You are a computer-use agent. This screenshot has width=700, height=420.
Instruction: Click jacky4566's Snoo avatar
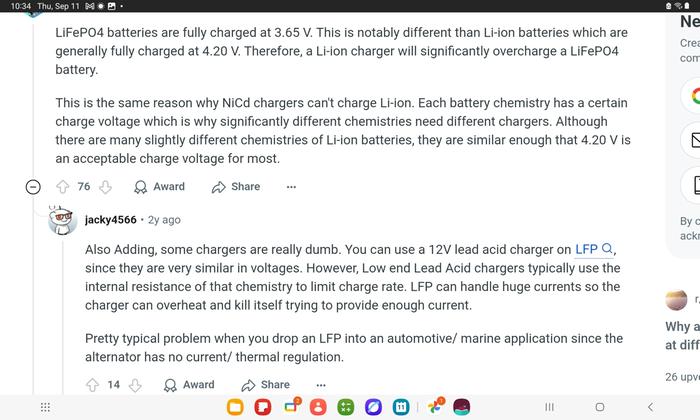62,219
